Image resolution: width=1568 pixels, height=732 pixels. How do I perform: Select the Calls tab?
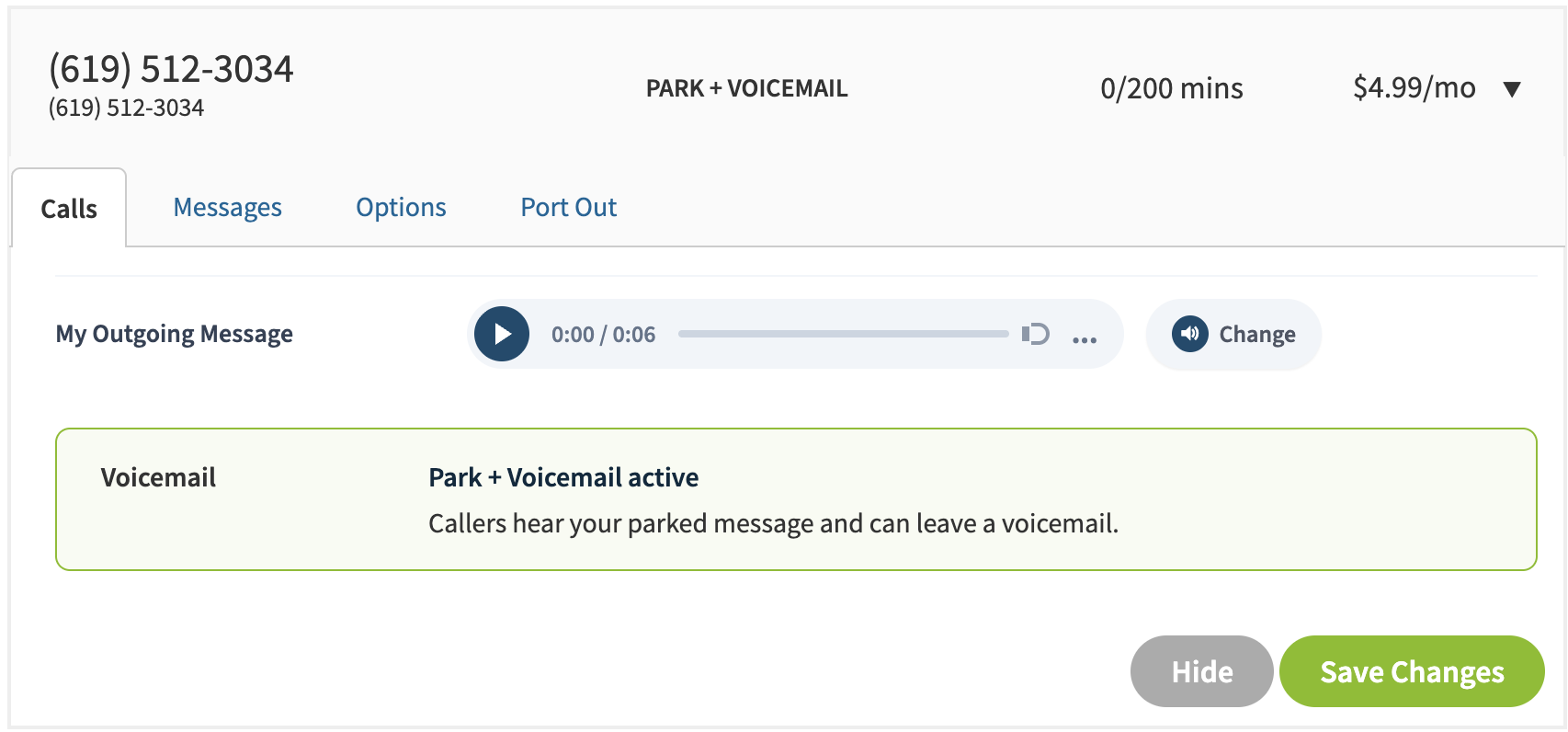tap(69, 209)
